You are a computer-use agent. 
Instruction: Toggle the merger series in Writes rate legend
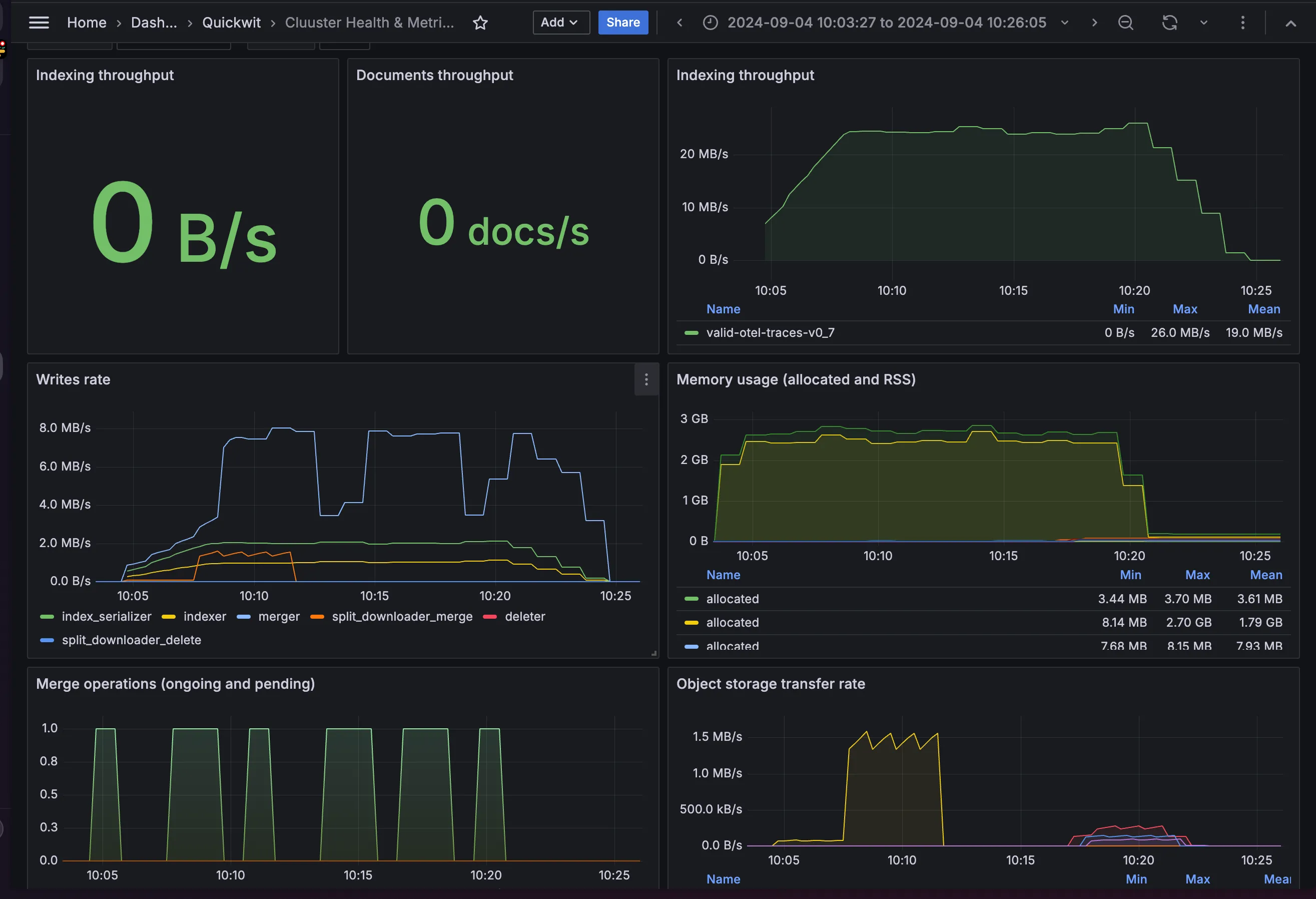[279, 617]
